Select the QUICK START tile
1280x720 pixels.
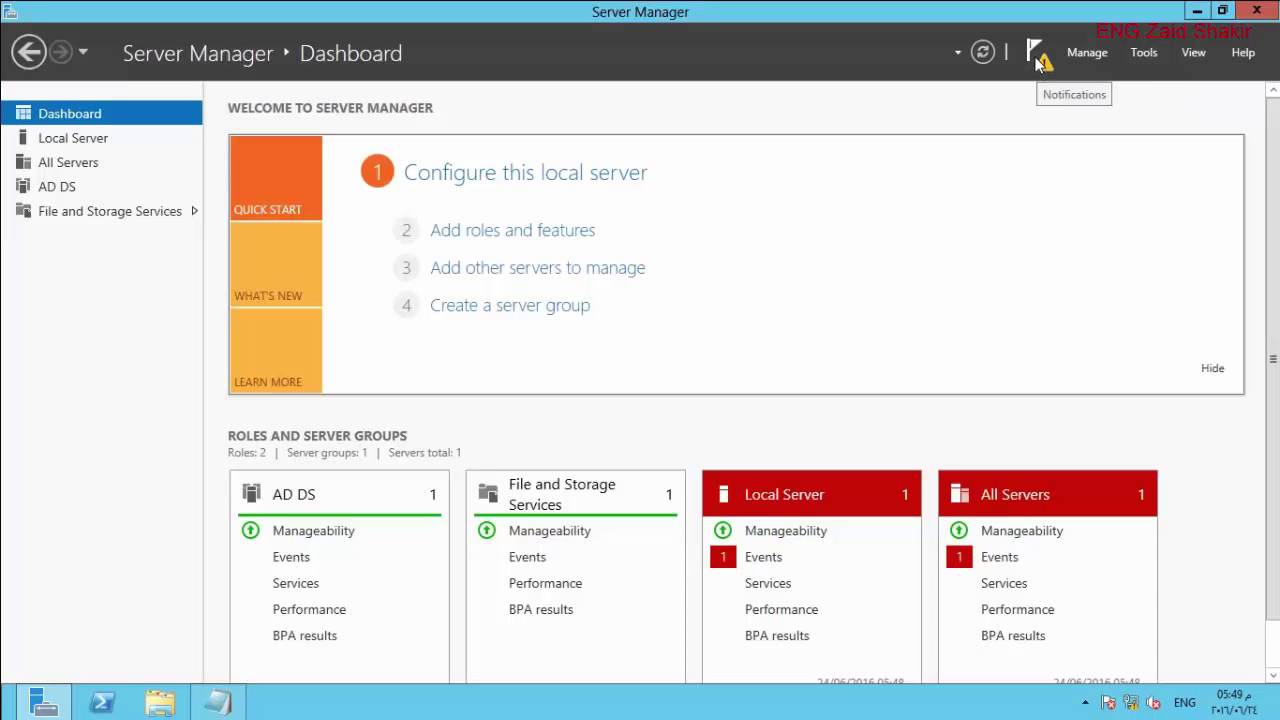tap(276, 178)
